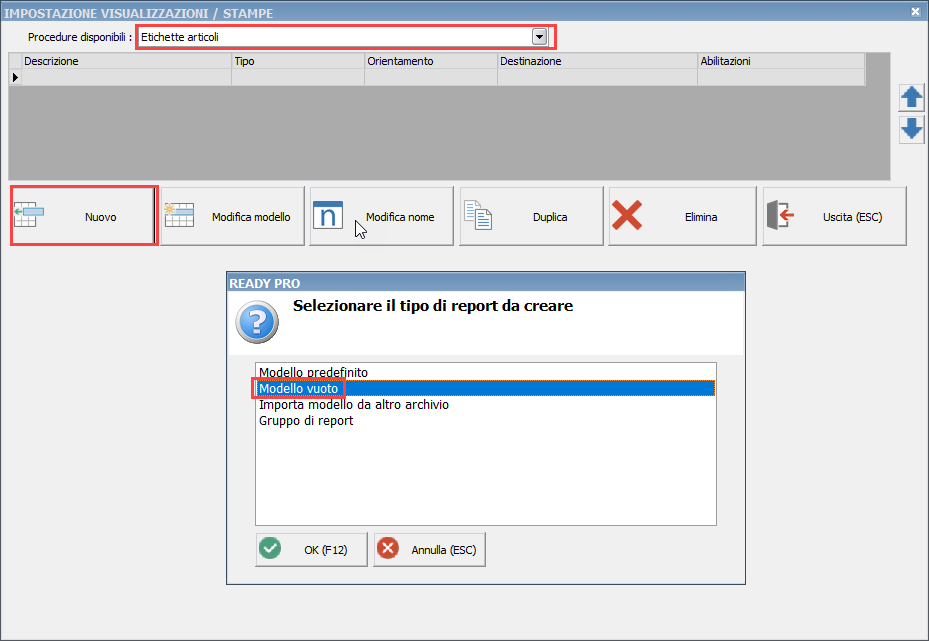Click the blue 'n' rename icon
This screenshot has height=641, width=929.
[x=328, y=215]
